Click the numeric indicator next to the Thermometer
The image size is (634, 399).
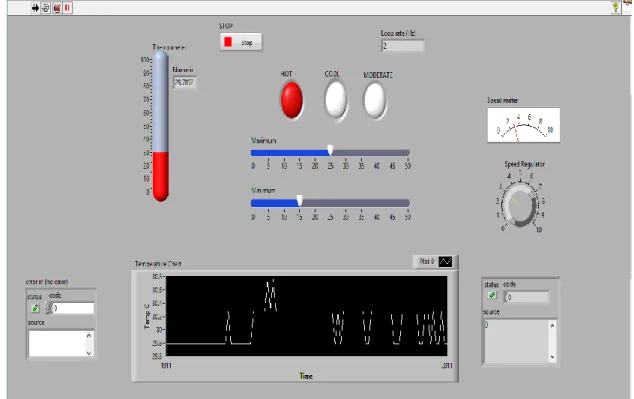click(x=185, y=82)
